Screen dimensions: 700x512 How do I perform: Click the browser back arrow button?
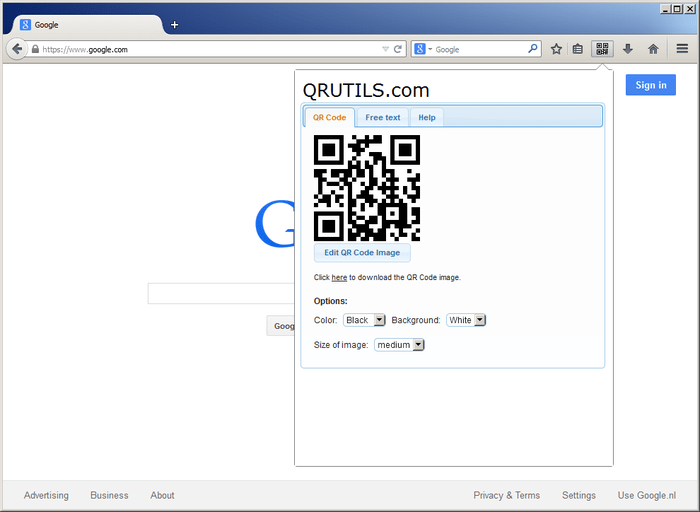point(17,49)
